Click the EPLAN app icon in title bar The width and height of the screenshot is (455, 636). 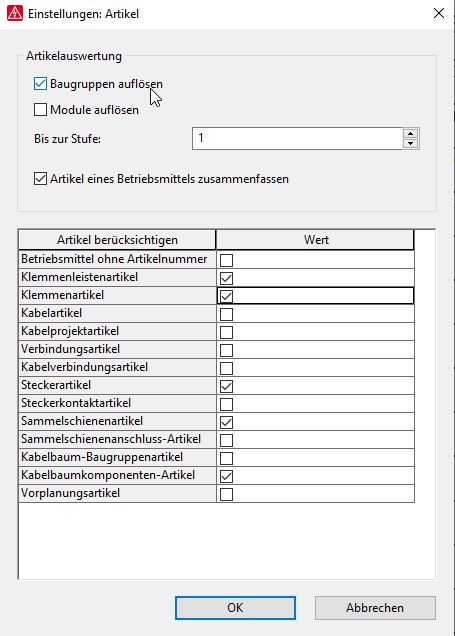(15, 13)
